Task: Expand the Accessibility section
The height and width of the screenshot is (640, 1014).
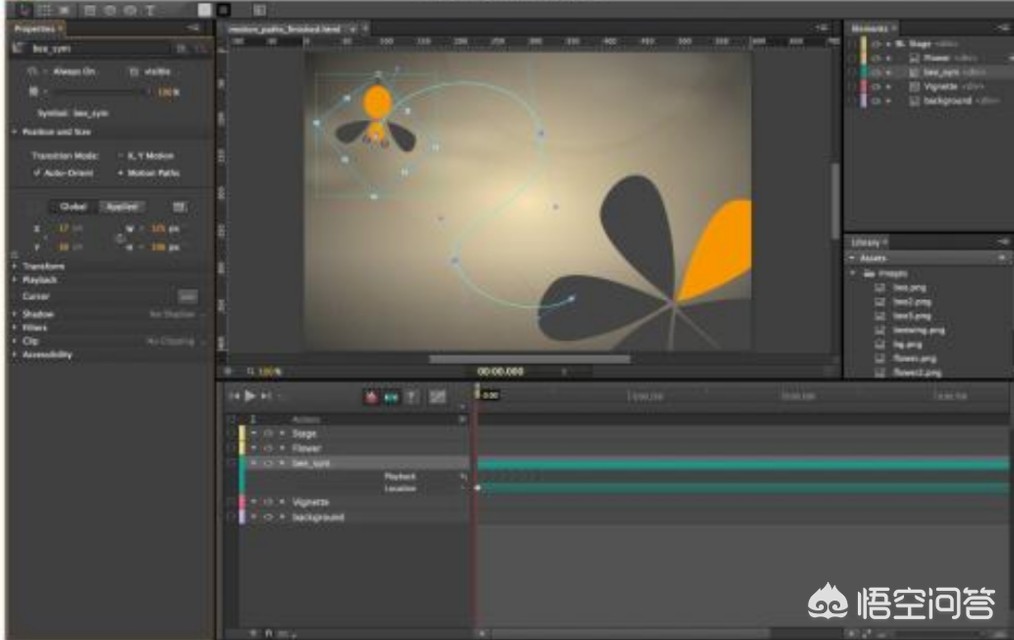Action: coord(14,355)
